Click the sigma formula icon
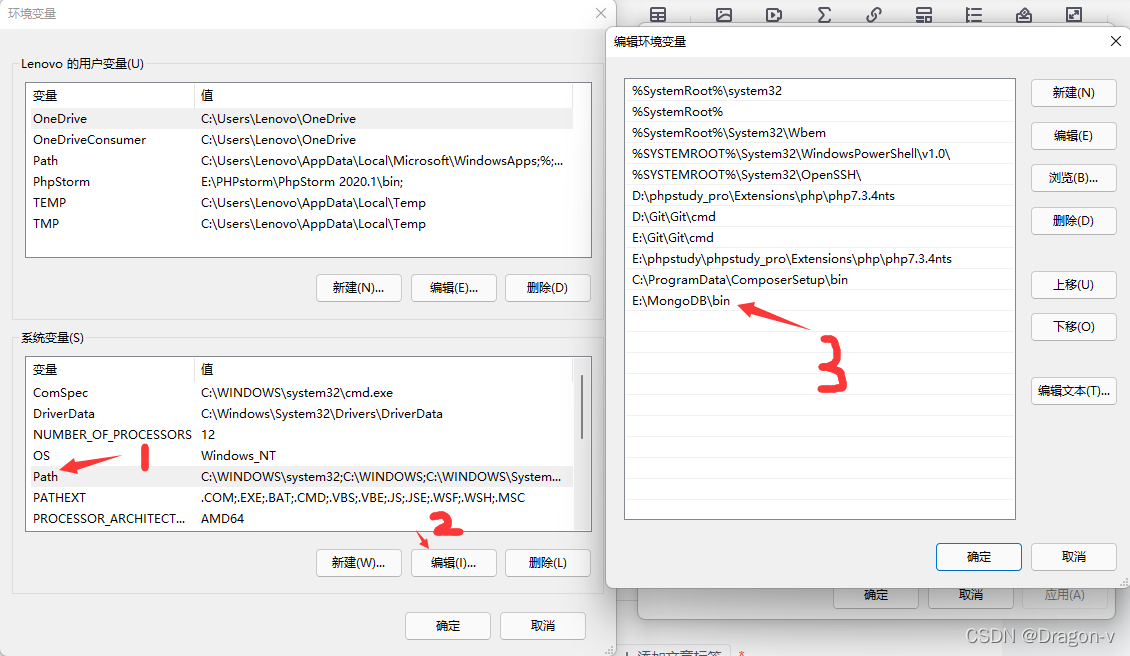Screen dimensions: 1130x656 pos(824,14)
